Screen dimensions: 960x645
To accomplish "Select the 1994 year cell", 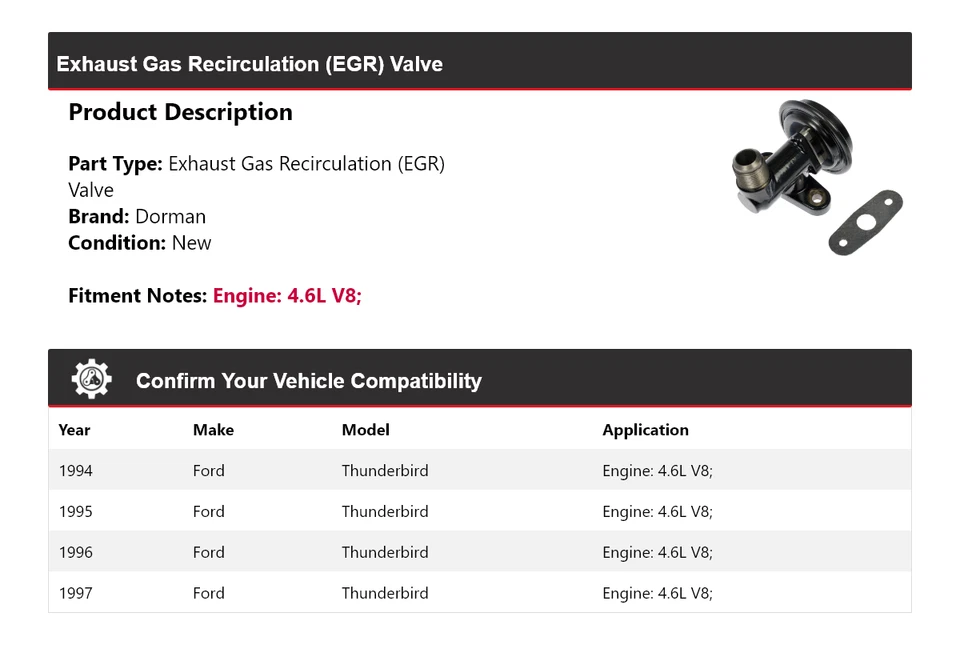I will (75, 471).
